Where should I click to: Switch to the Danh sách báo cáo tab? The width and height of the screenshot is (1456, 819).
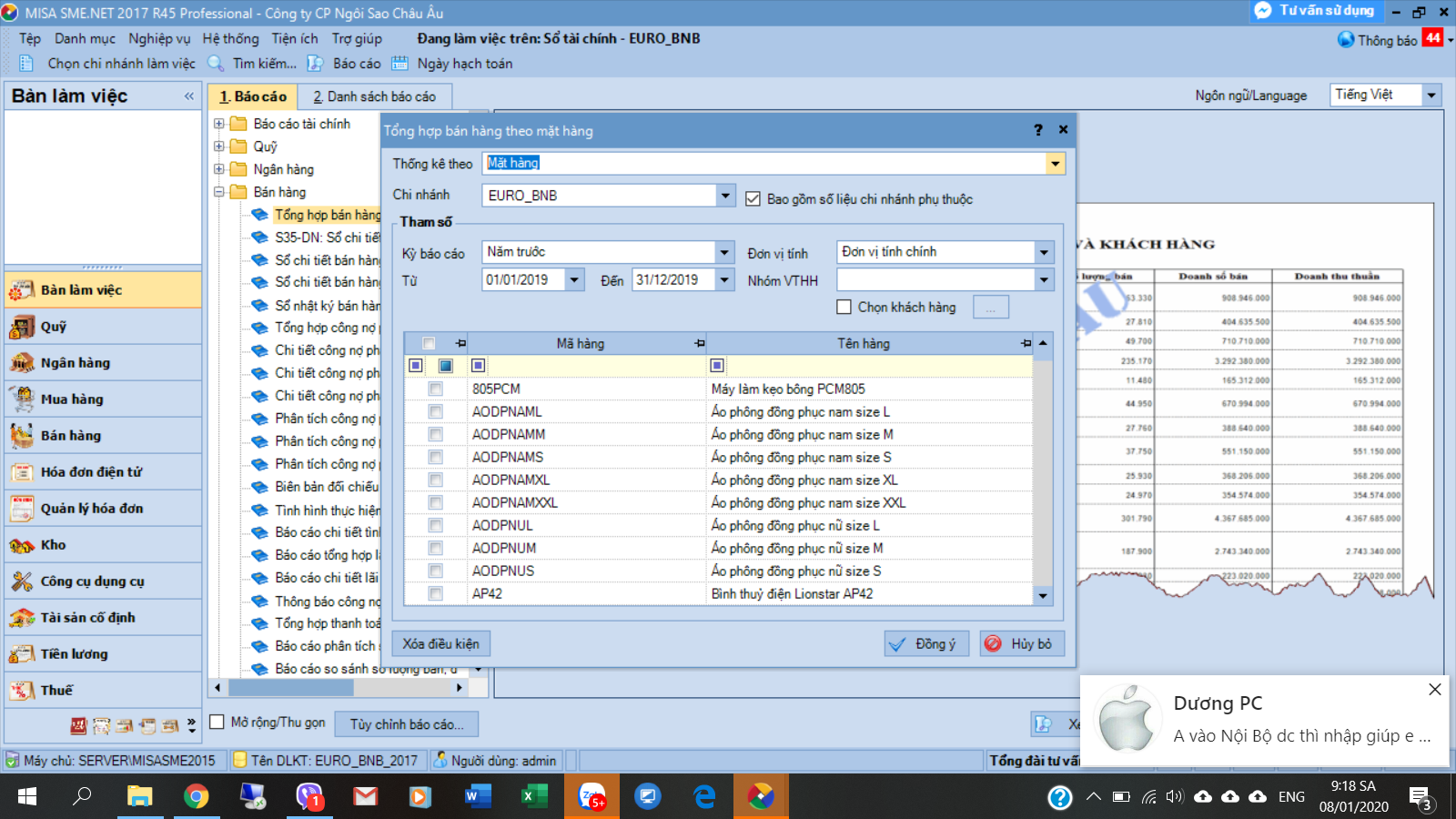pos(374,96)
